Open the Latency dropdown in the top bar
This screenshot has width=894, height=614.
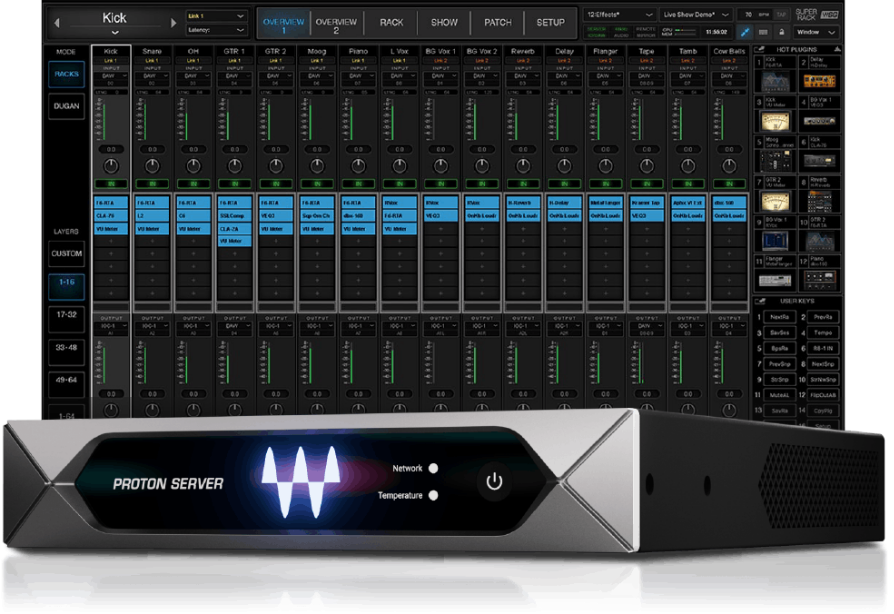216,30
